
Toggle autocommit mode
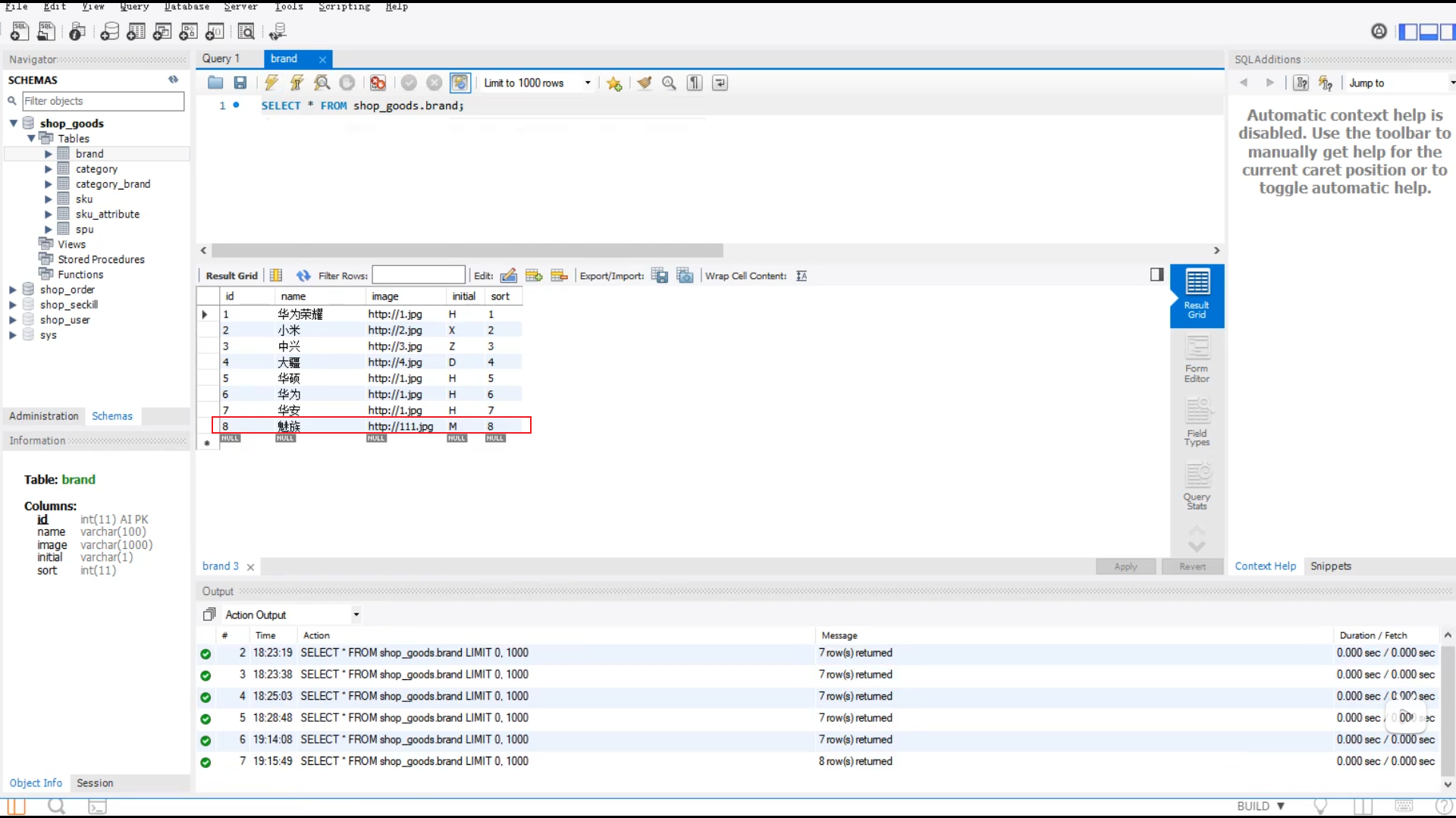click(460, 83)
